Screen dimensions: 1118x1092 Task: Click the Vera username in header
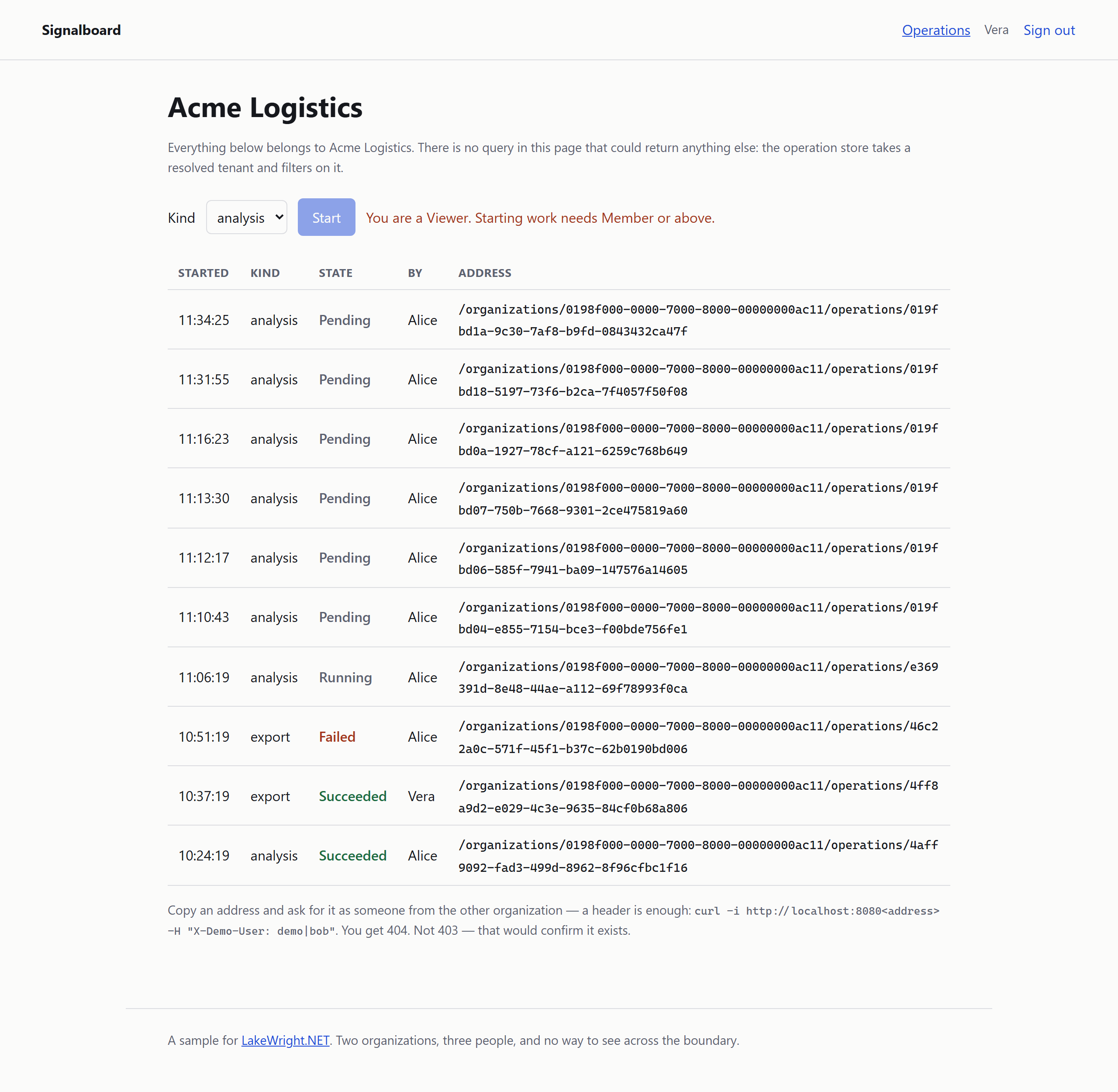(x=997, y=30)
